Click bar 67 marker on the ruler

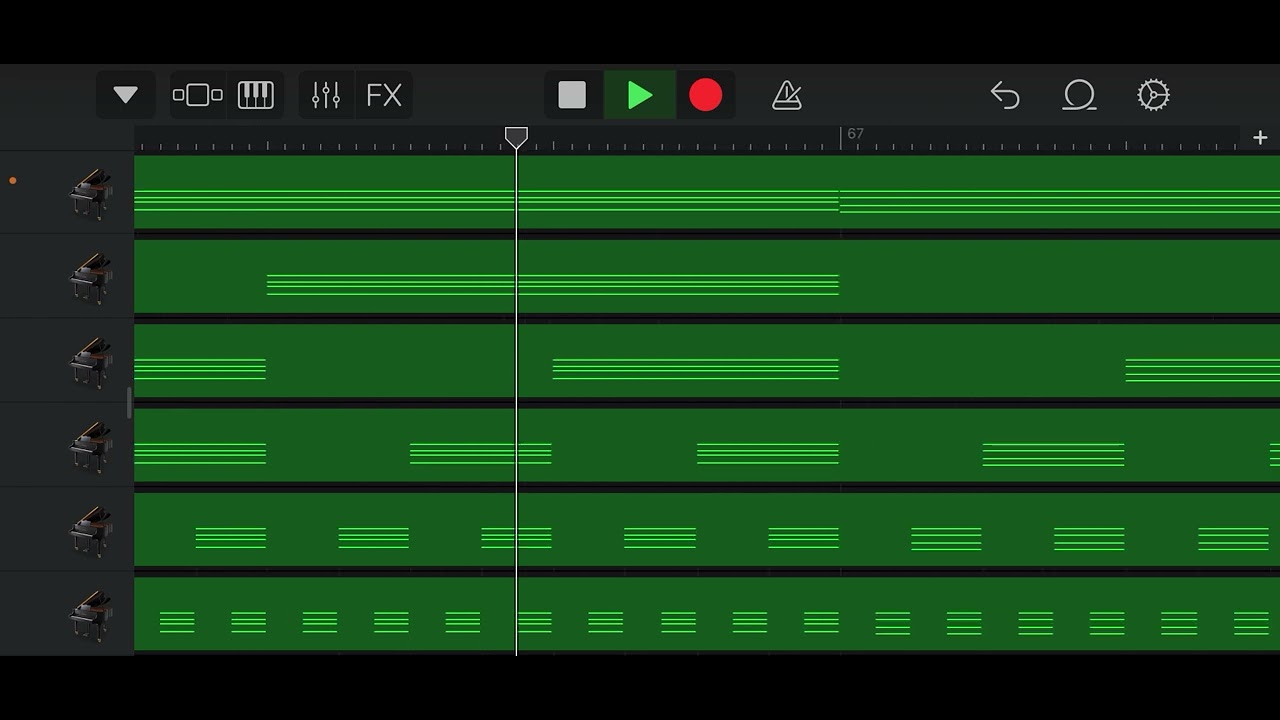855,134
